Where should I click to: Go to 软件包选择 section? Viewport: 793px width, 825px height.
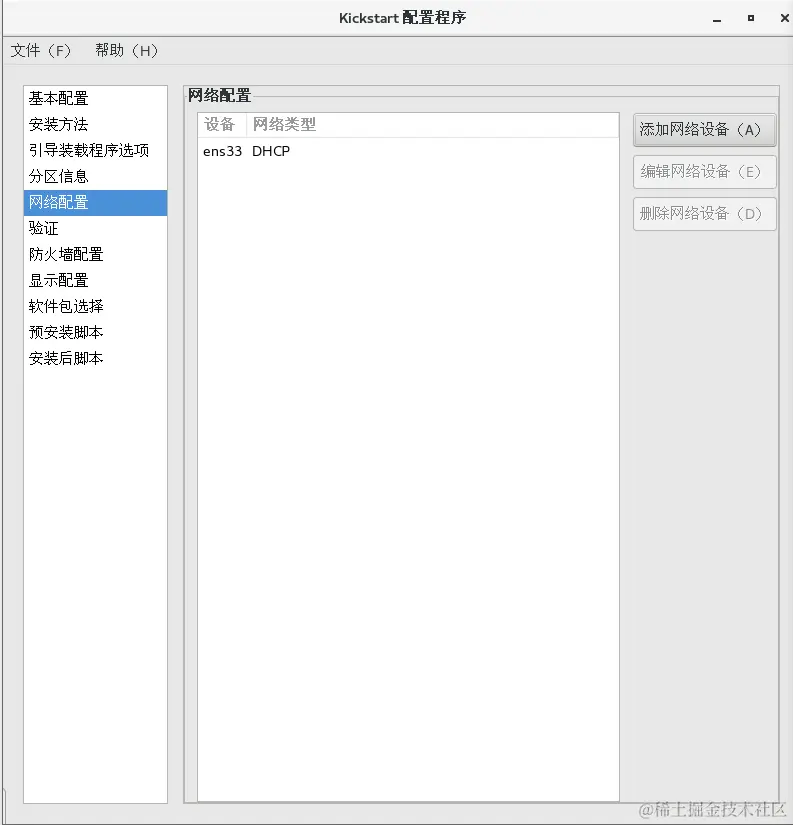click(x=95, y=306)
